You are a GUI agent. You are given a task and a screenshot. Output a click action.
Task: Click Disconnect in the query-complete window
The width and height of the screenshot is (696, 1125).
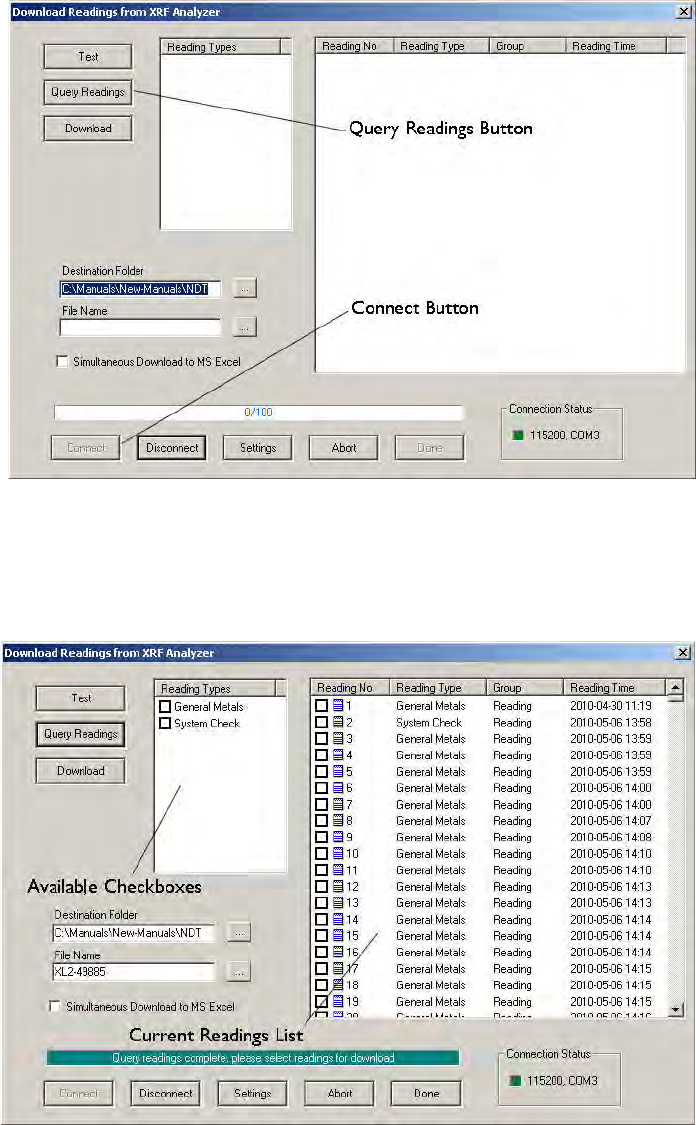pos(166,1093)
